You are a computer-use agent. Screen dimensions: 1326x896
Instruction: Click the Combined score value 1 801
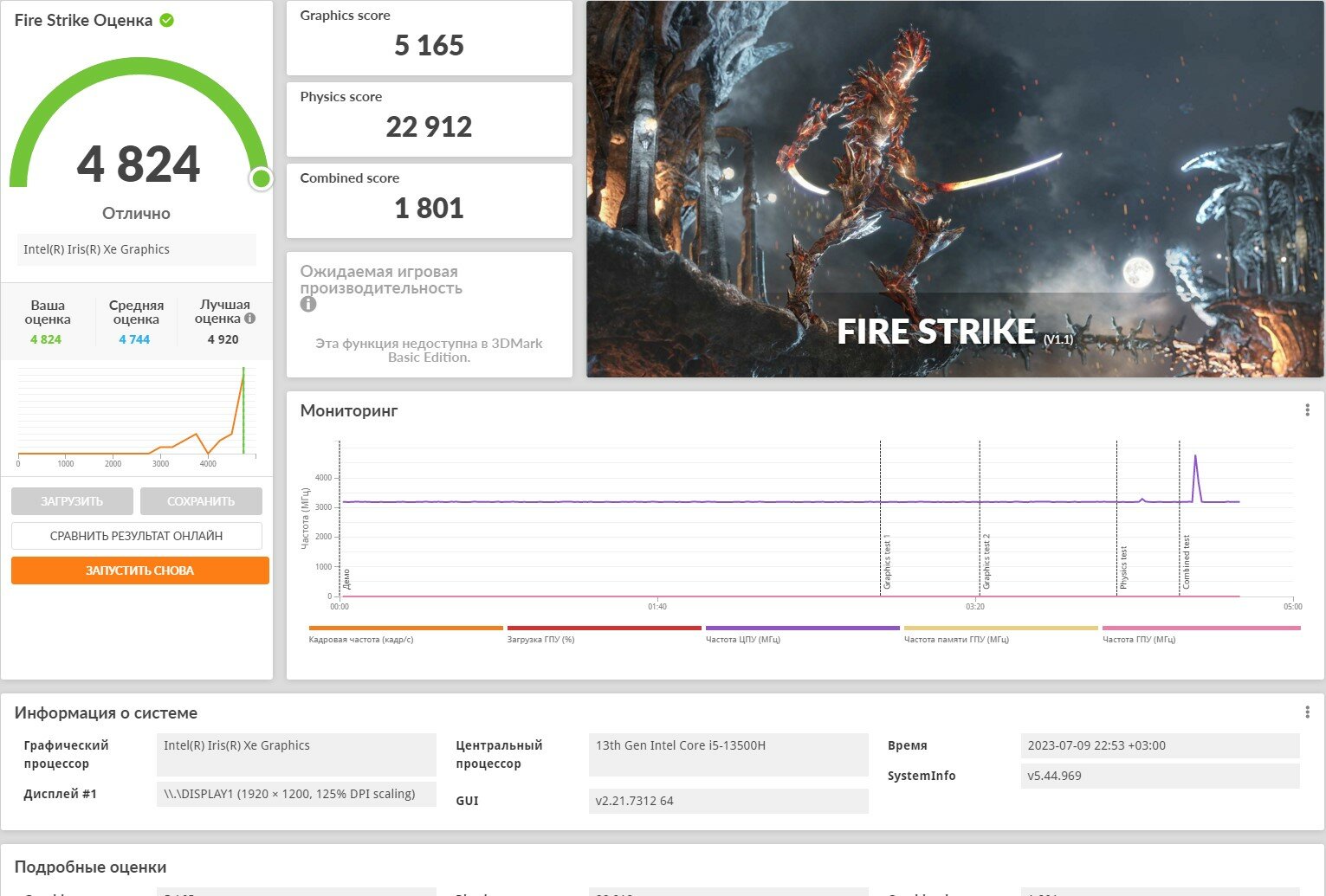[429, 208]
